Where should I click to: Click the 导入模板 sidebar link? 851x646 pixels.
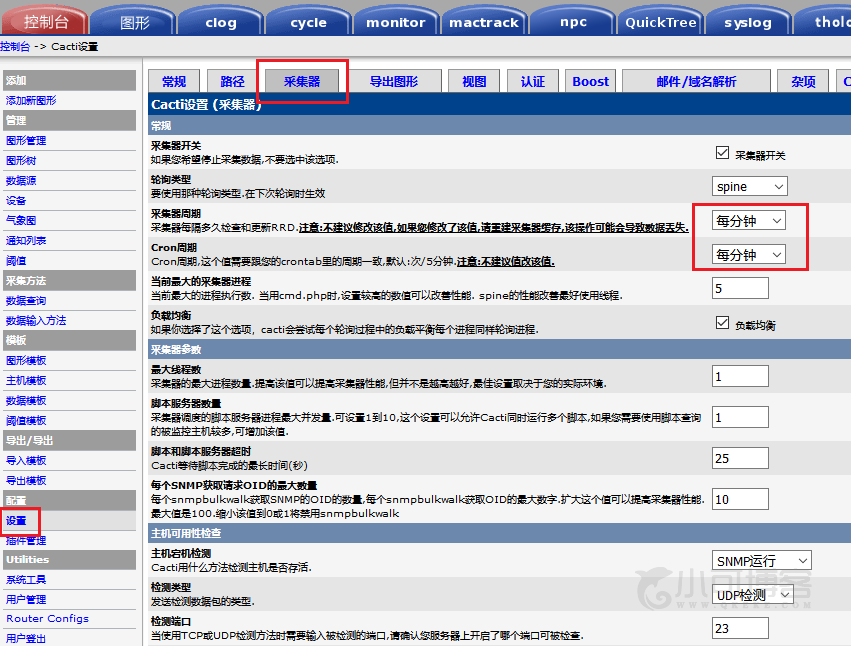click(26, 461)
